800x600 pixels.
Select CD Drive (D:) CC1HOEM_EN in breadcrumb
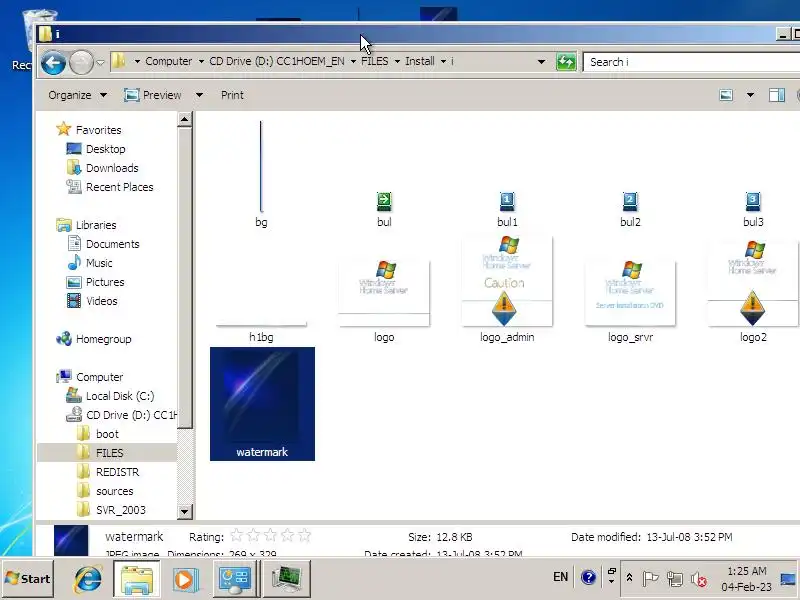(x=277, y=61)
